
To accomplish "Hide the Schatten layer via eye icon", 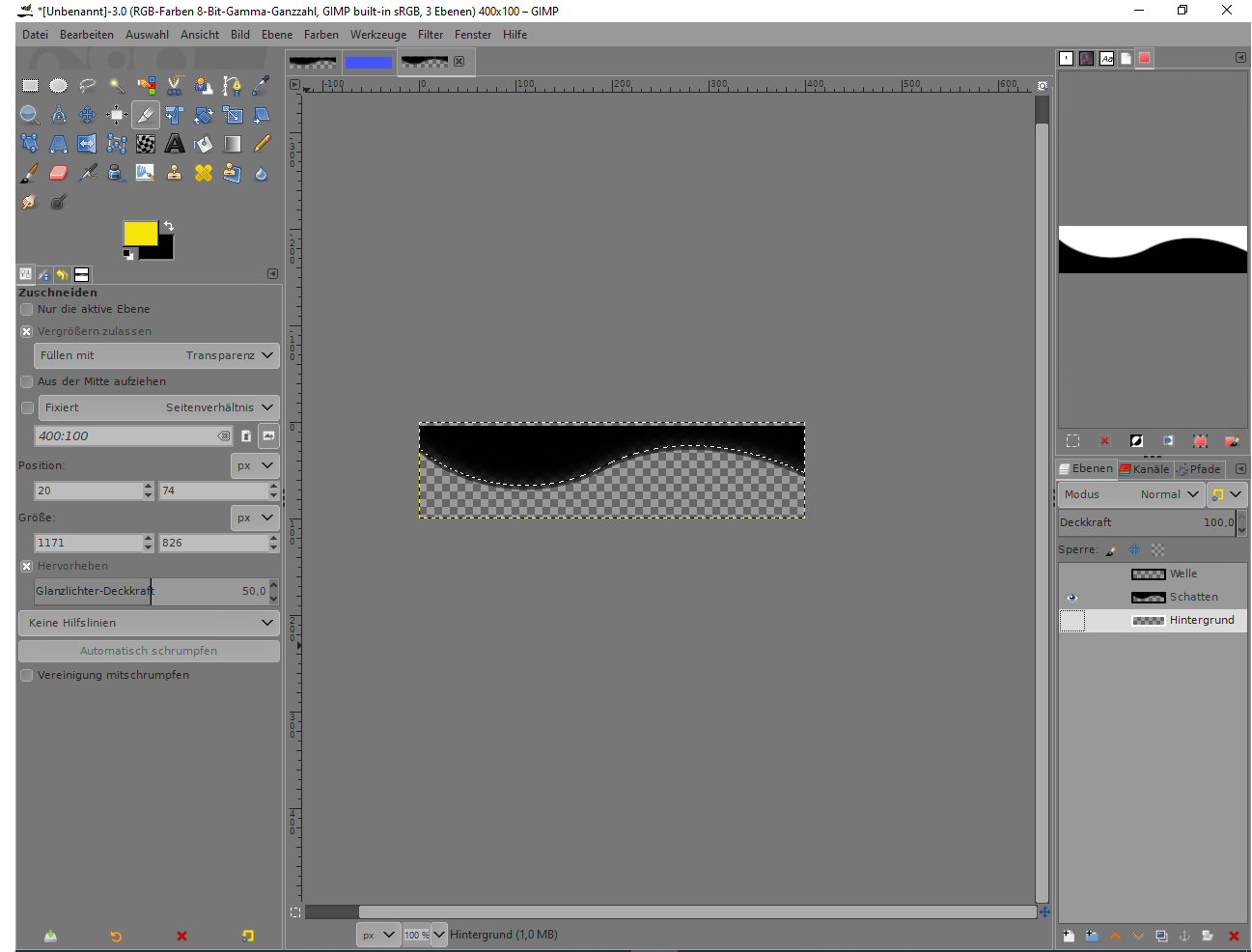I will [1071, 598].
